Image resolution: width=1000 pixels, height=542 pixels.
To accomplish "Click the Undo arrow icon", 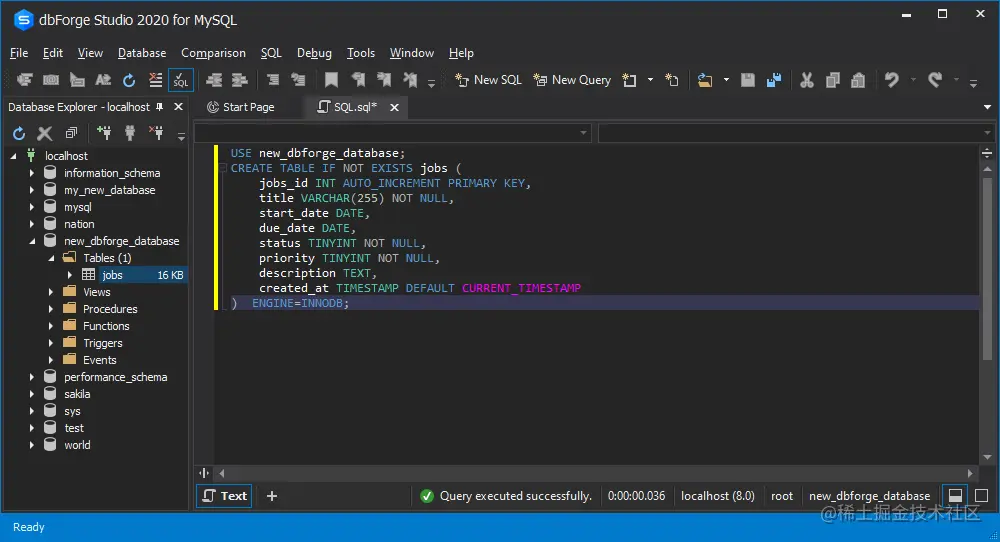I will click(x=892, y=80).
